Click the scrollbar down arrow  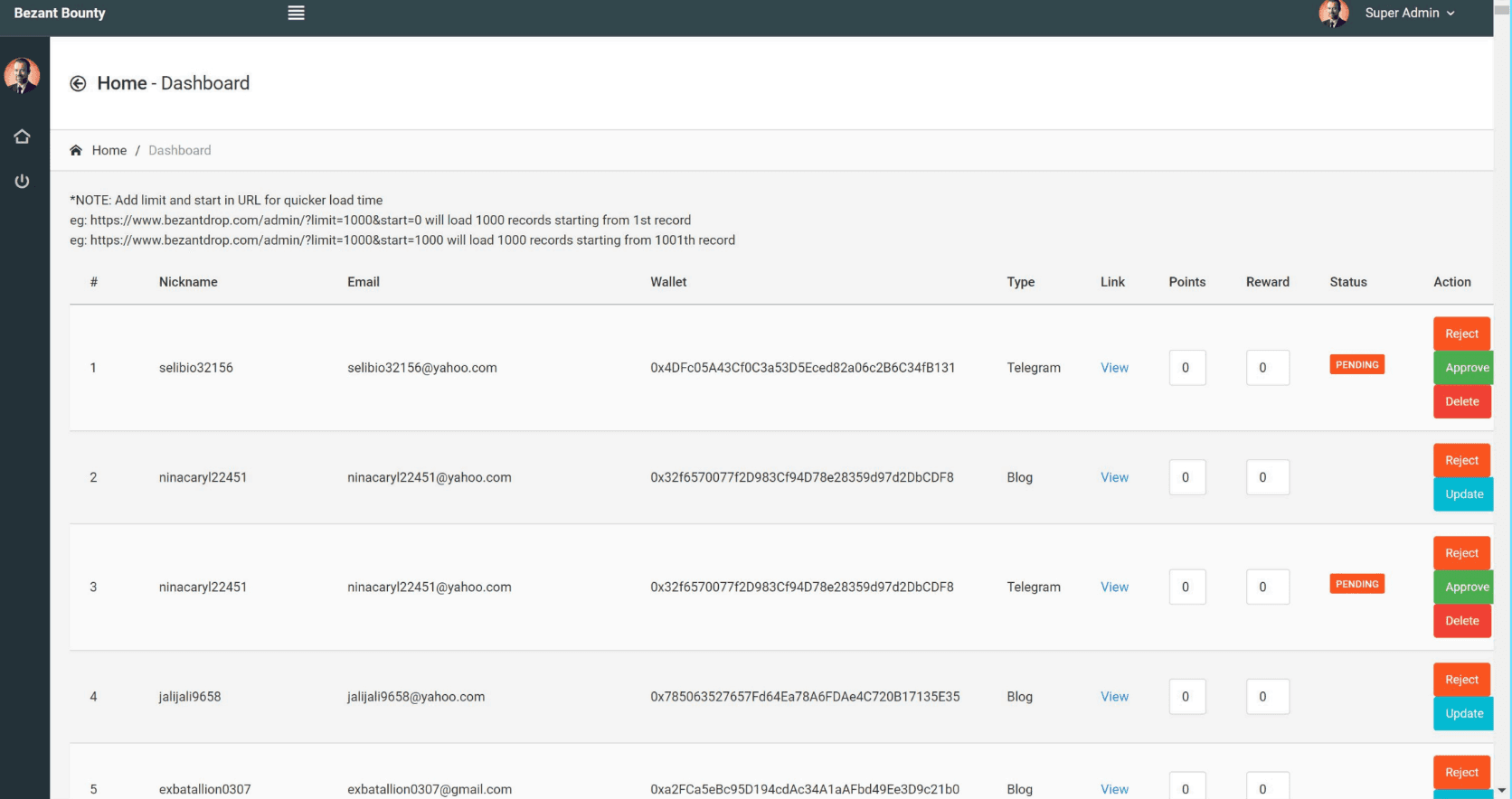point(1502,791)
